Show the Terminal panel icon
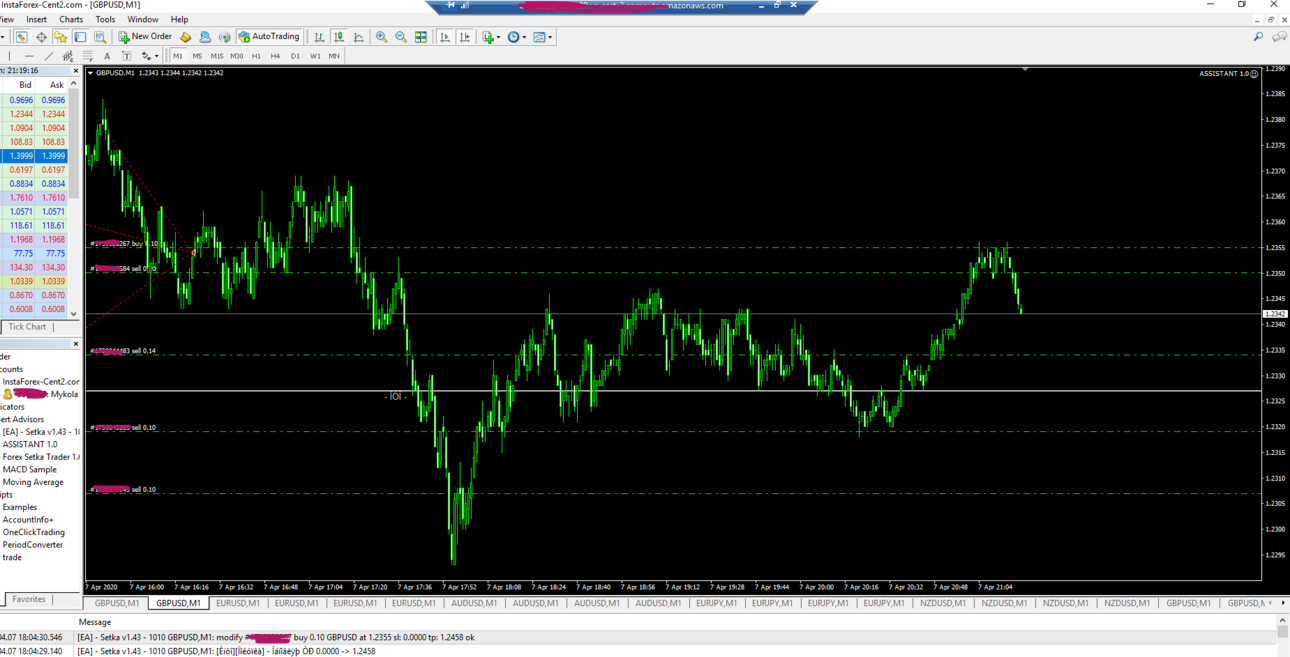The image size is (1290, 657). [x=80, y=37]
